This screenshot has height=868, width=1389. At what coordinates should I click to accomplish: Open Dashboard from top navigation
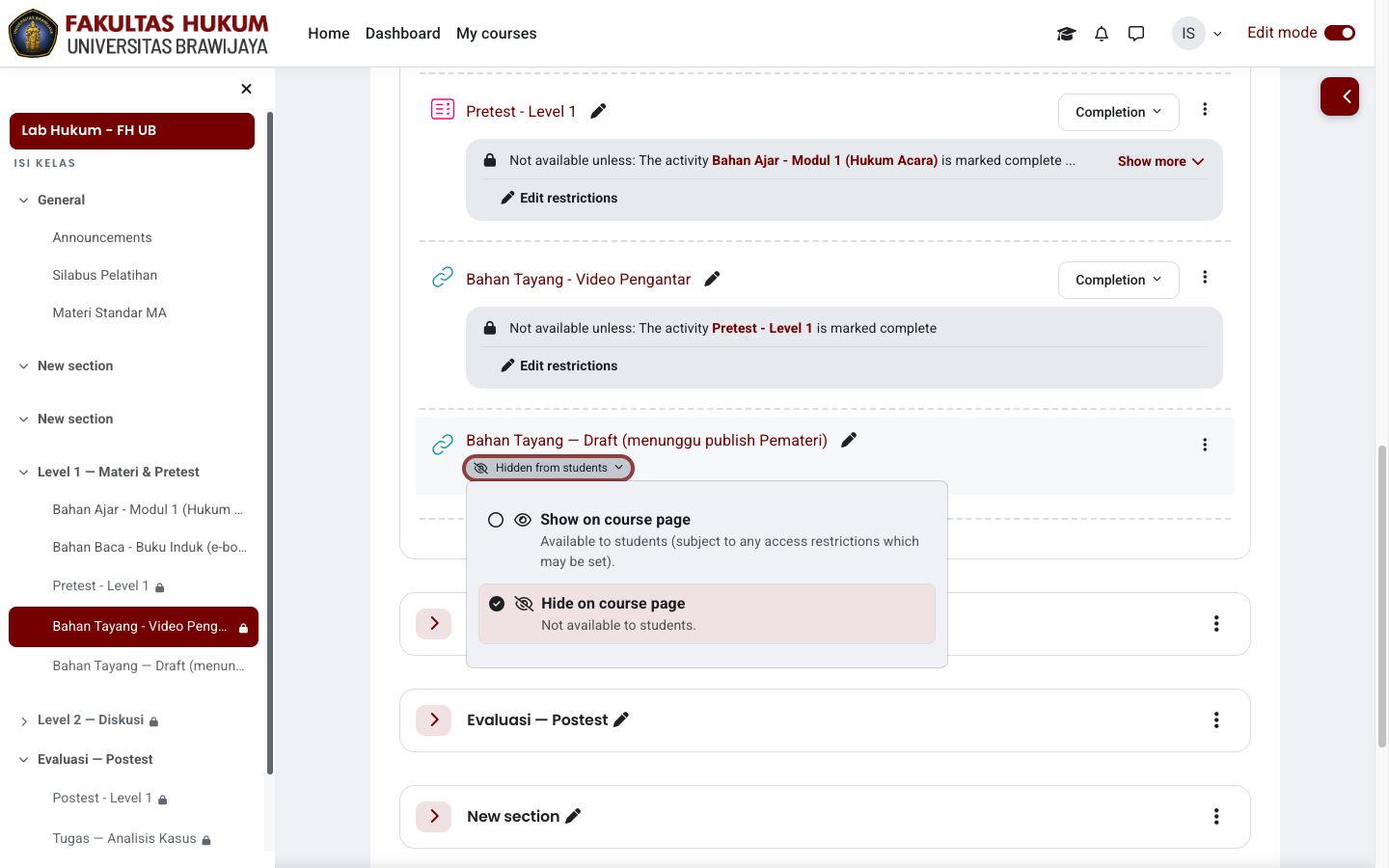(x=403, y=34)
